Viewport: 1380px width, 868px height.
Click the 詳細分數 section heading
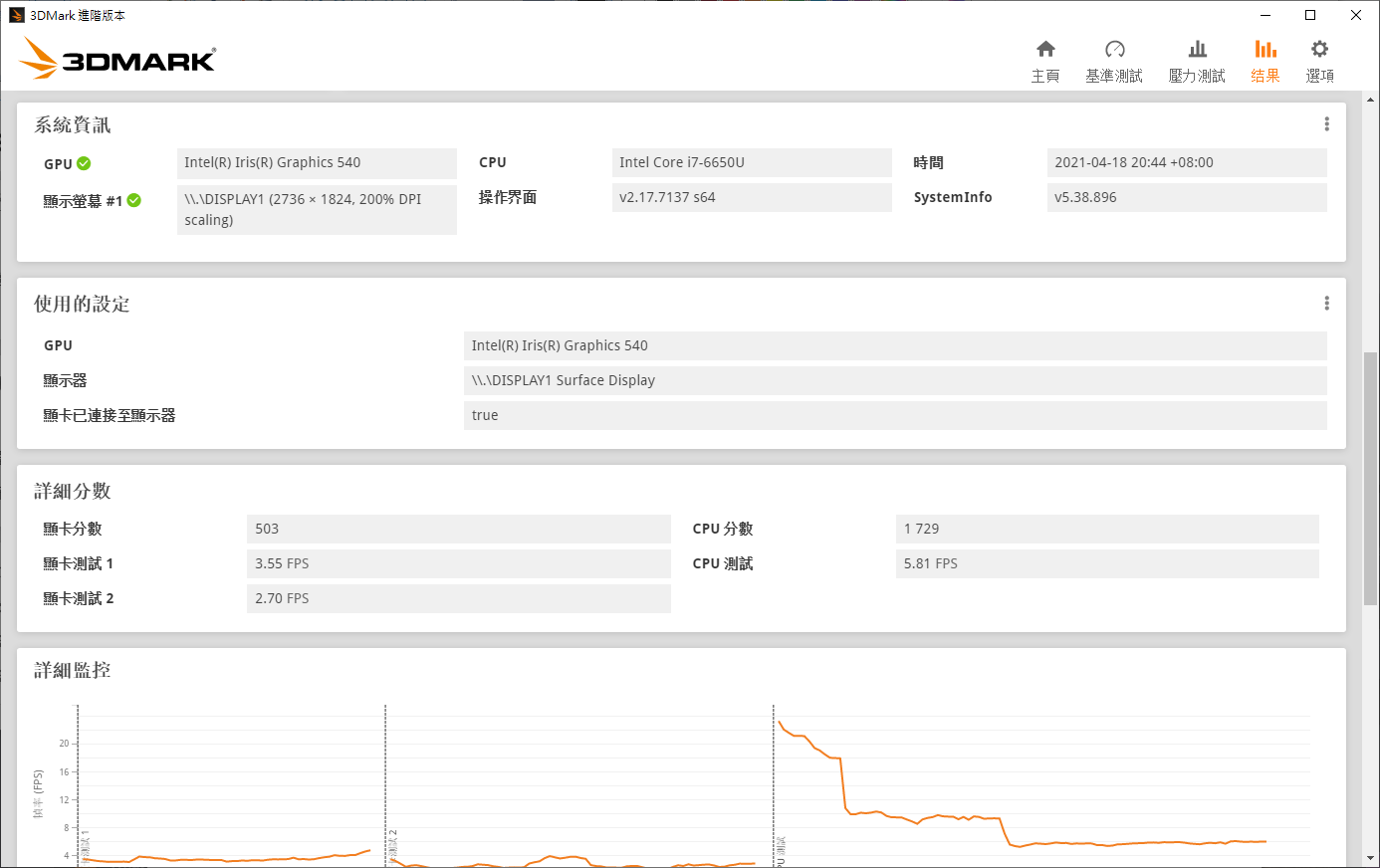(73, 491)
